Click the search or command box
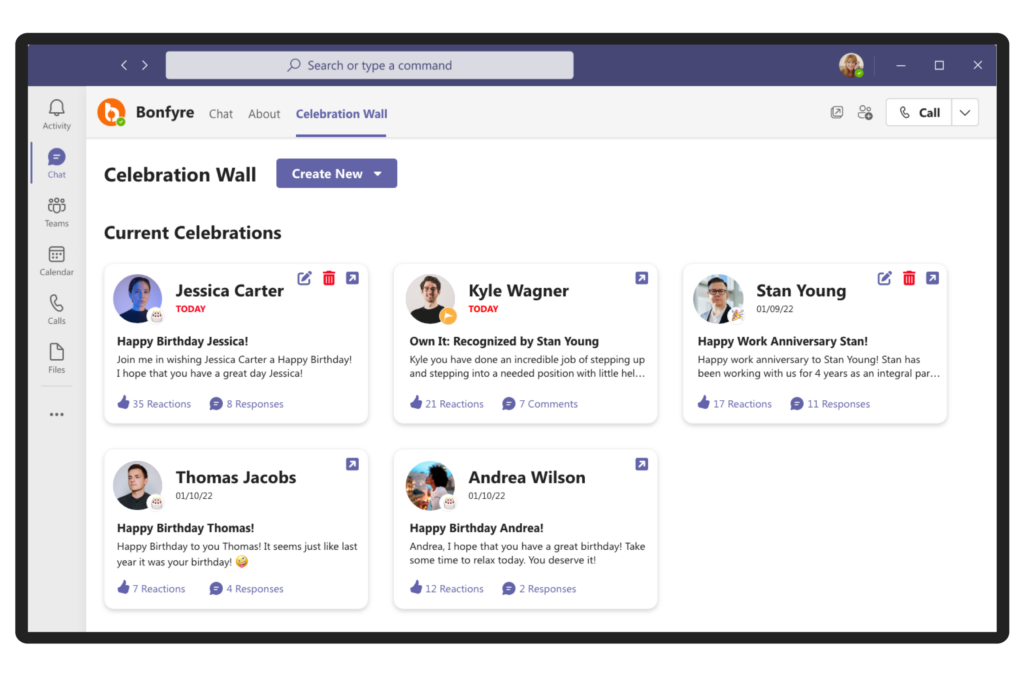1024x683 pixels. click(369, 65)
